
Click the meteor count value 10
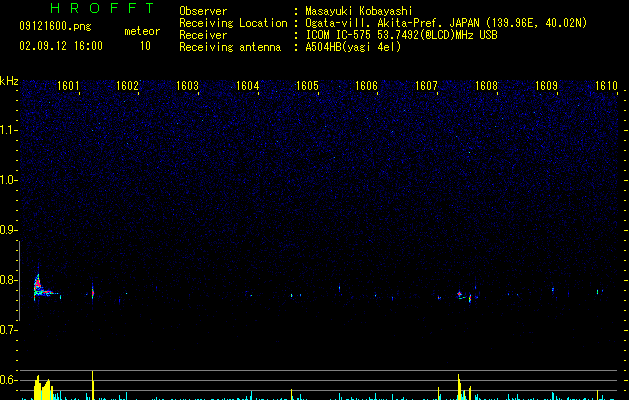point(145,46)
